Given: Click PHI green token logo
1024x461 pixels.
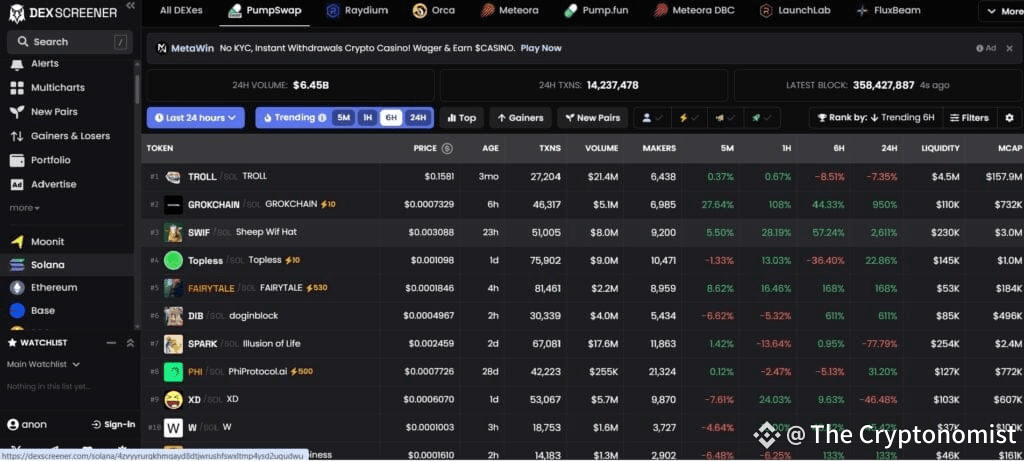Looking at the screenshot, I should tap(173, 371).
